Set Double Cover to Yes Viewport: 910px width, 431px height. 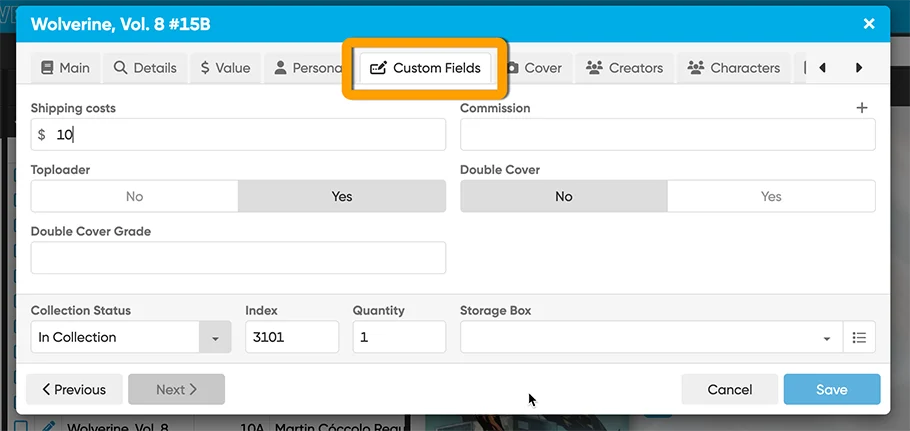[770, 197]
